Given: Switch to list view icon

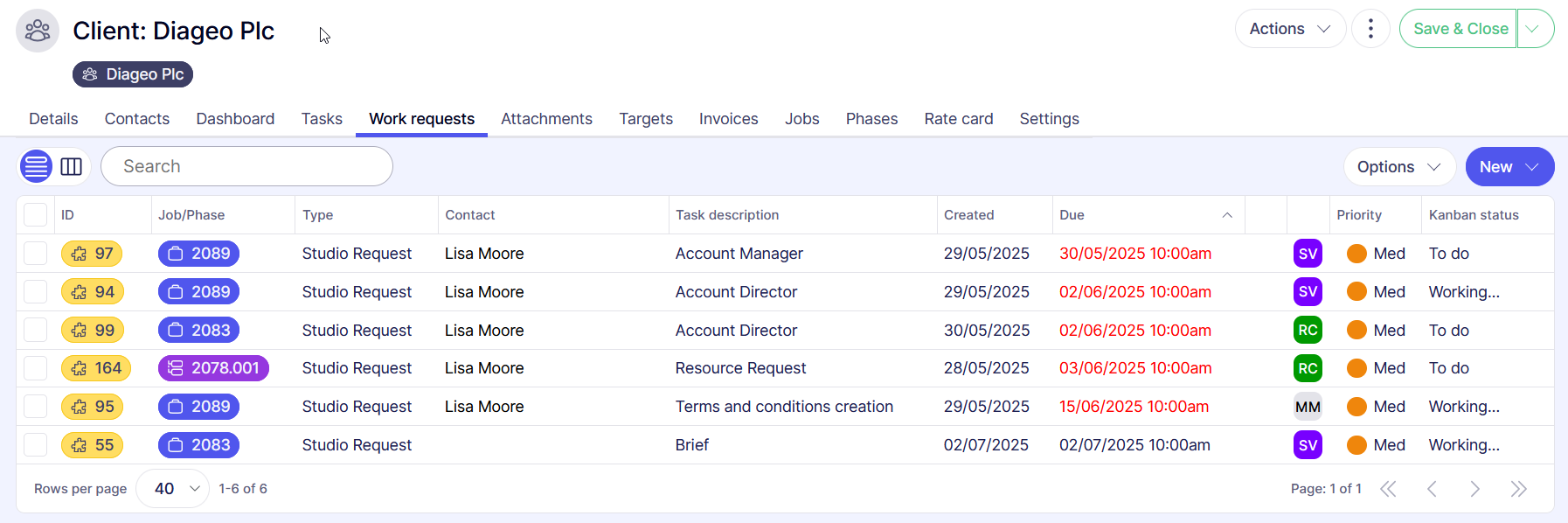Looking at the screenshot, I should (37, 166).
